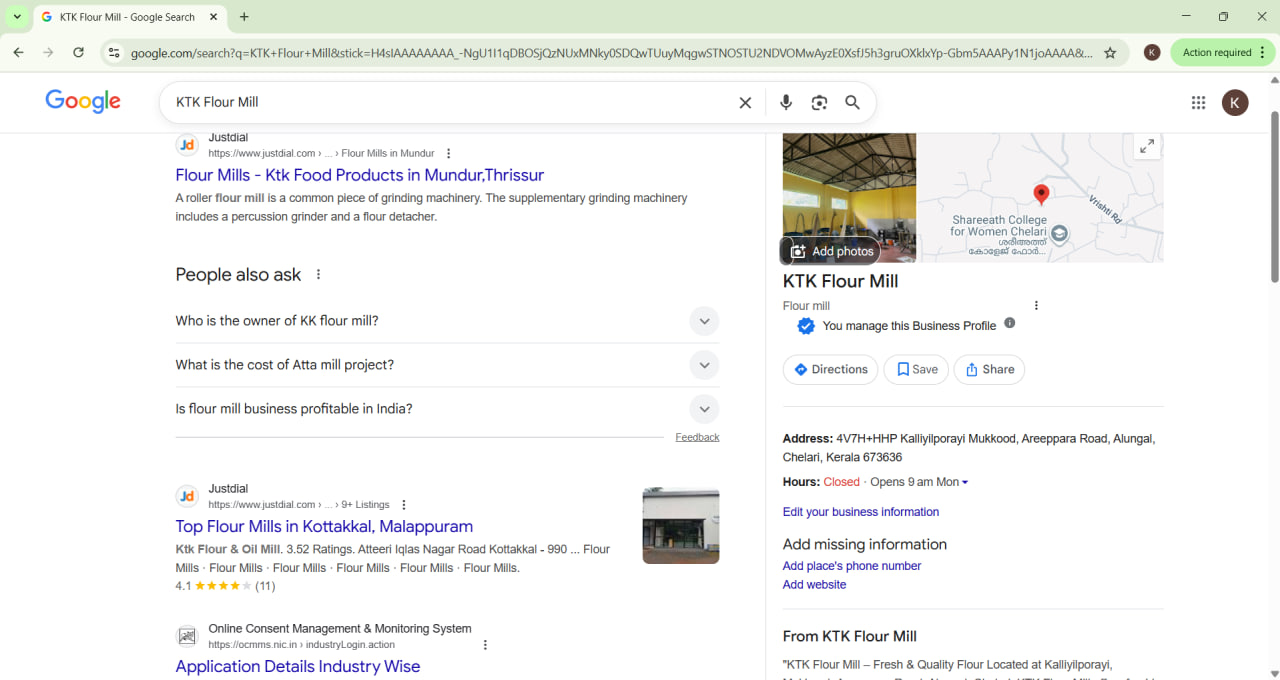Open the business hours dropdown
1280x680 pixels.
[x=964, y=482]
